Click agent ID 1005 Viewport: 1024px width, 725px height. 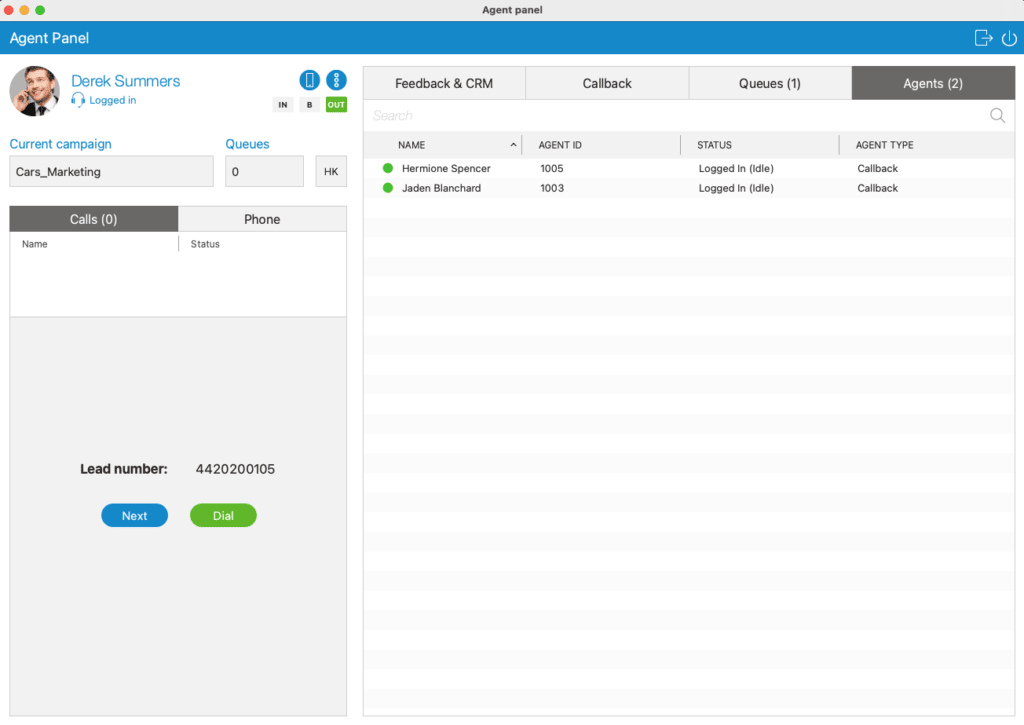point(552,169)
